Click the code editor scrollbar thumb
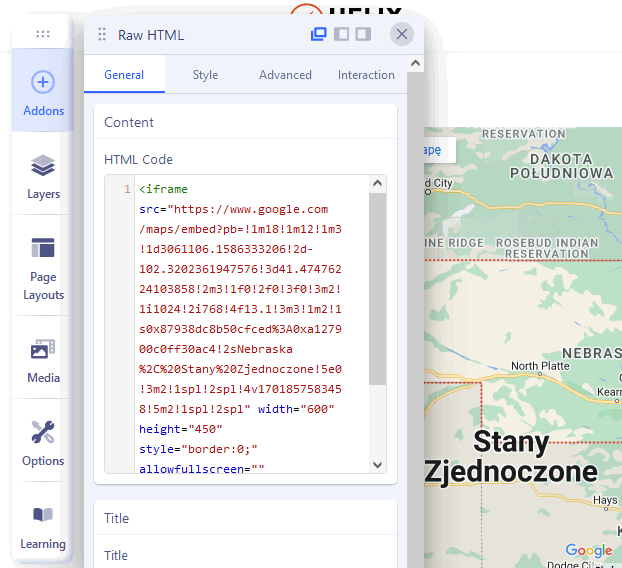 tap(378, 289)
